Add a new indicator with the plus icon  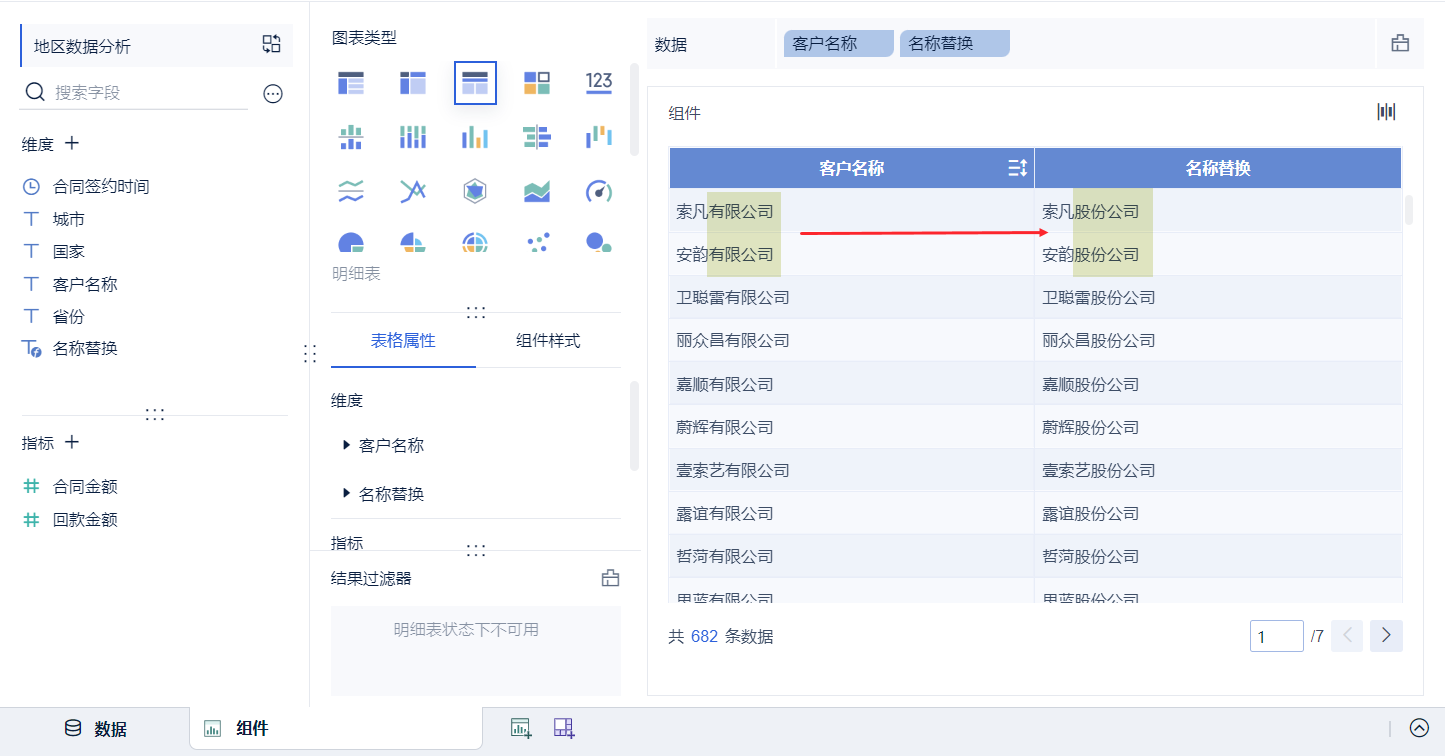point(72,442)
